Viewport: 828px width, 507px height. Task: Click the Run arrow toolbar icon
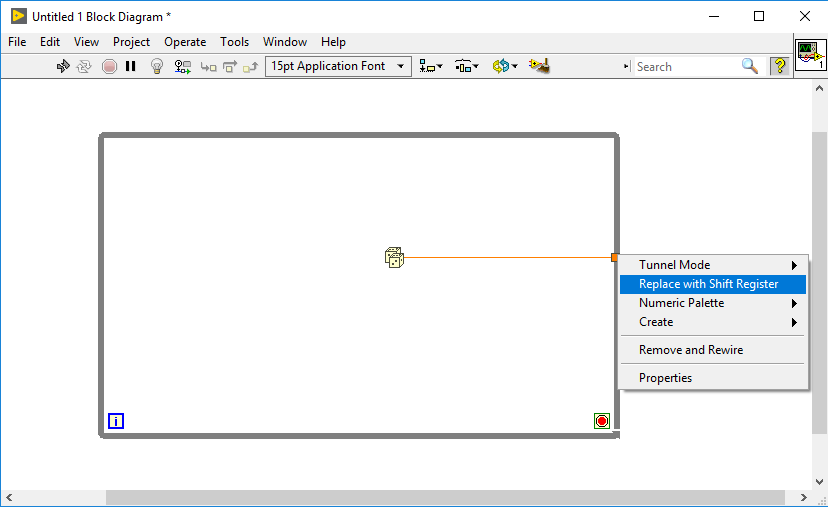(x=63, y=66)
